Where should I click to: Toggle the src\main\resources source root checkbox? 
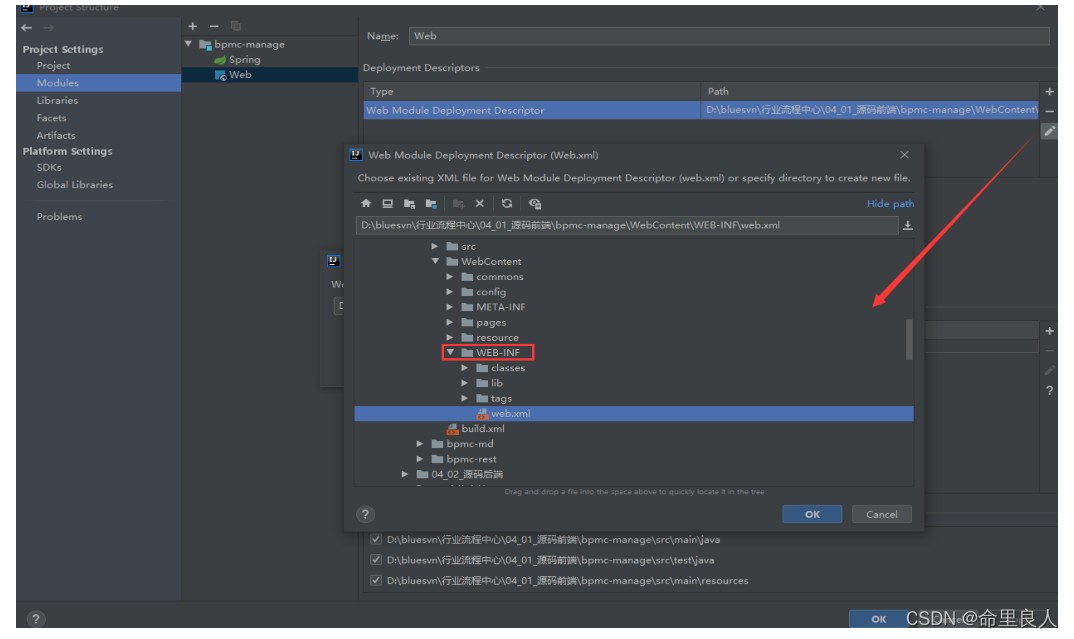(375, 580)
